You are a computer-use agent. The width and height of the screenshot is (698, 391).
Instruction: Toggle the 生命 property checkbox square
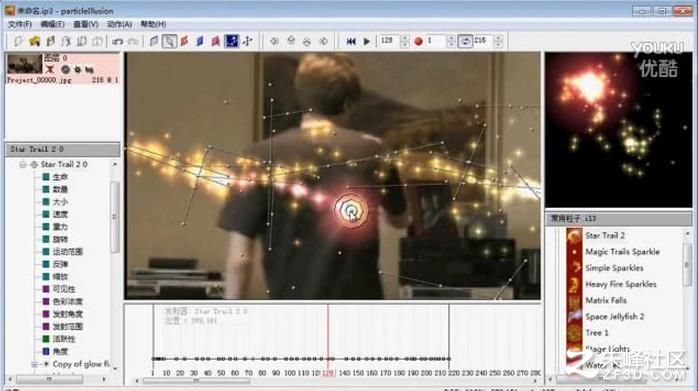tap(45, 177)
